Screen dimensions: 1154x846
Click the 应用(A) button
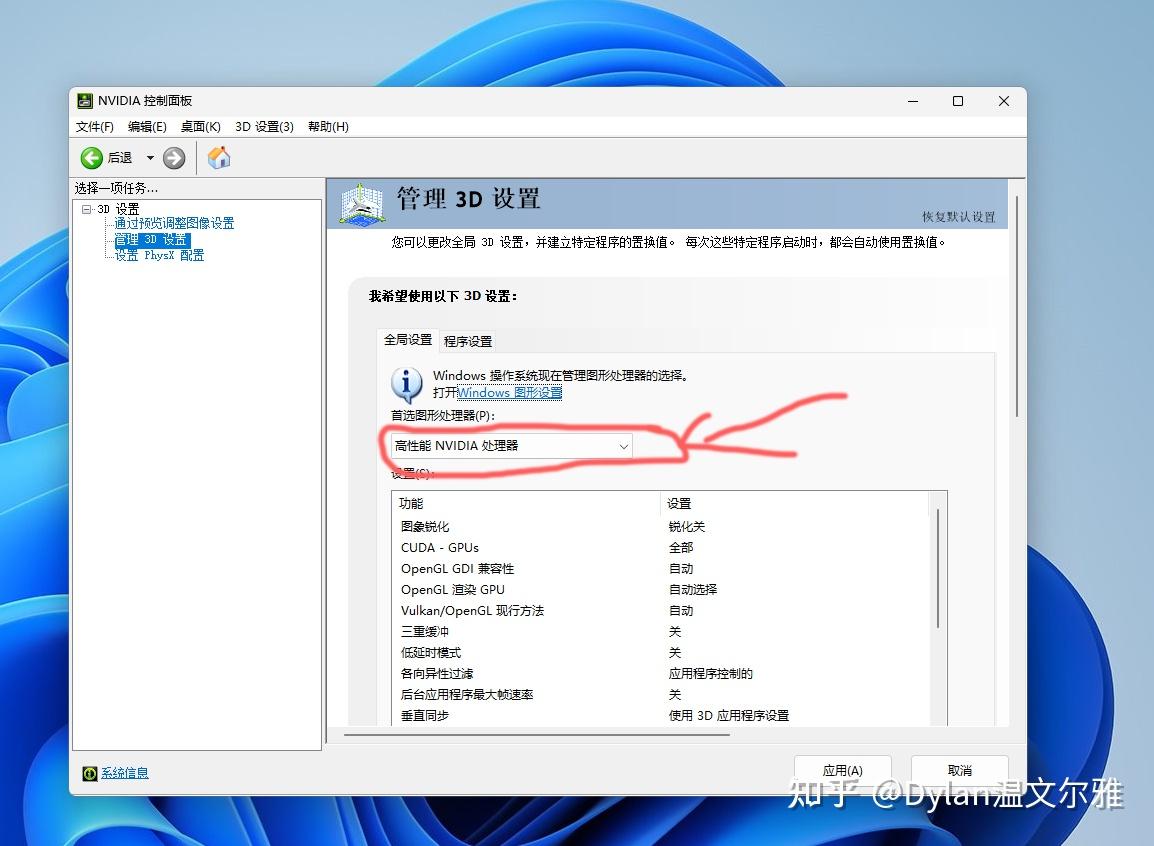tap(842, 770)
